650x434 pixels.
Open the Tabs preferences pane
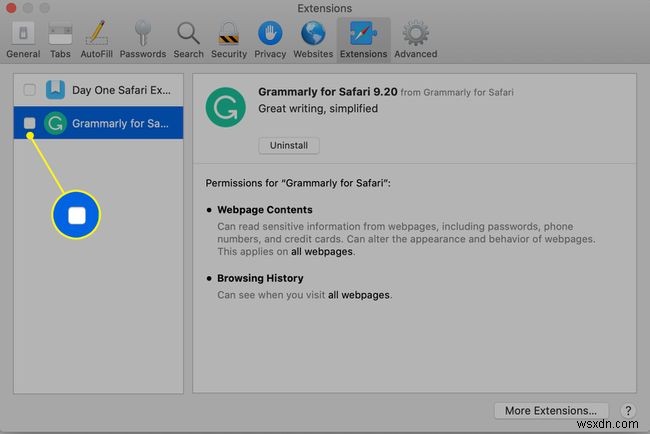60,40
